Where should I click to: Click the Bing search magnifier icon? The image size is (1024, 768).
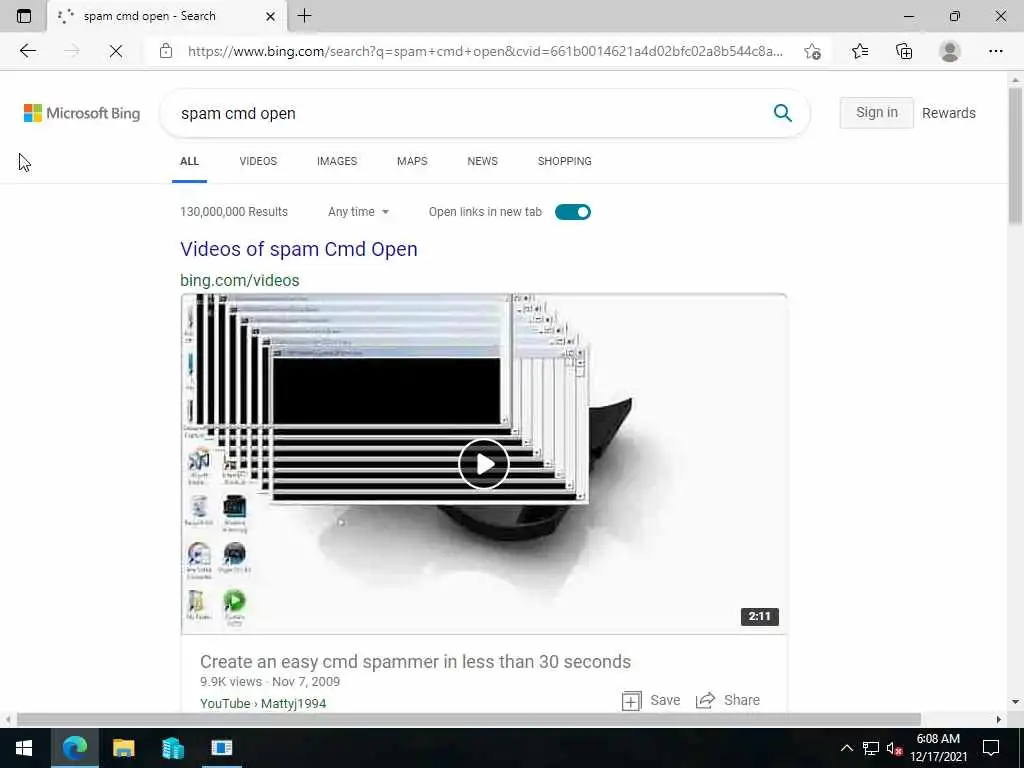[782, 113]
